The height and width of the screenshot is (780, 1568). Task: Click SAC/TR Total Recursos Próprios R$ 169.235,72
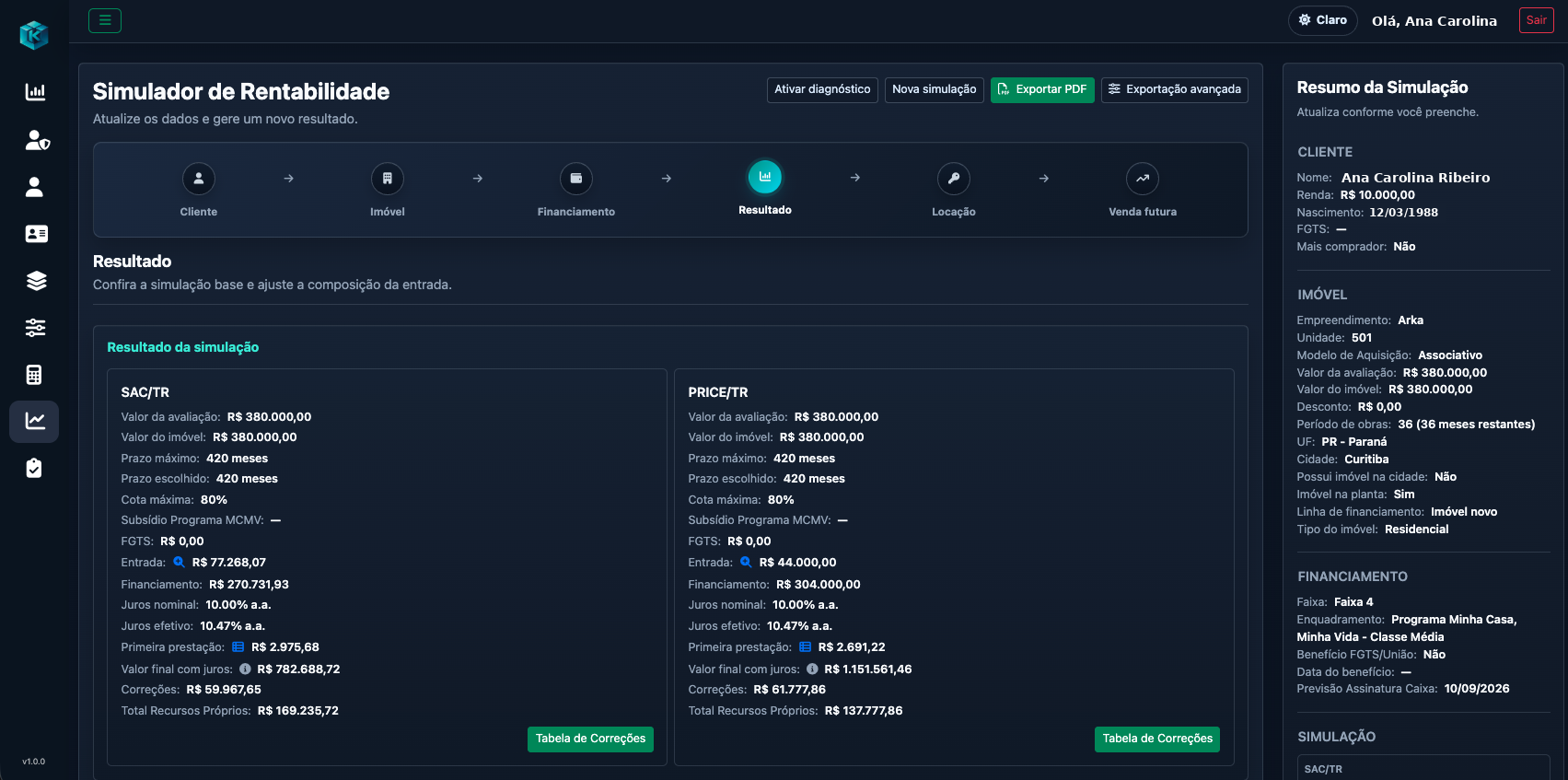coord(298,711)
